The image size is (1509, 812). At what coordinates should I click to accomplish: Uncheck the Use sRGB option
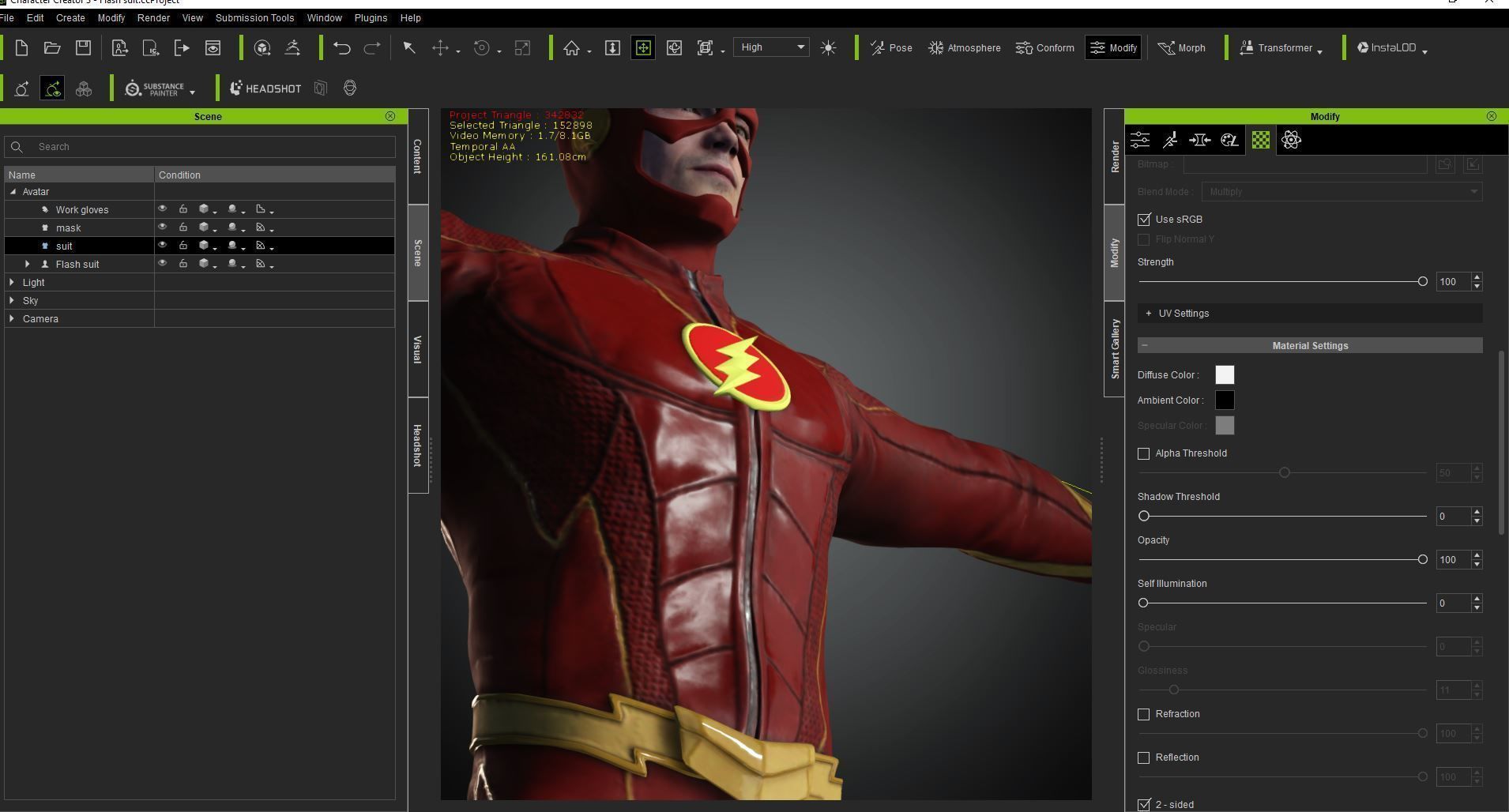(x=1144, y=219)
